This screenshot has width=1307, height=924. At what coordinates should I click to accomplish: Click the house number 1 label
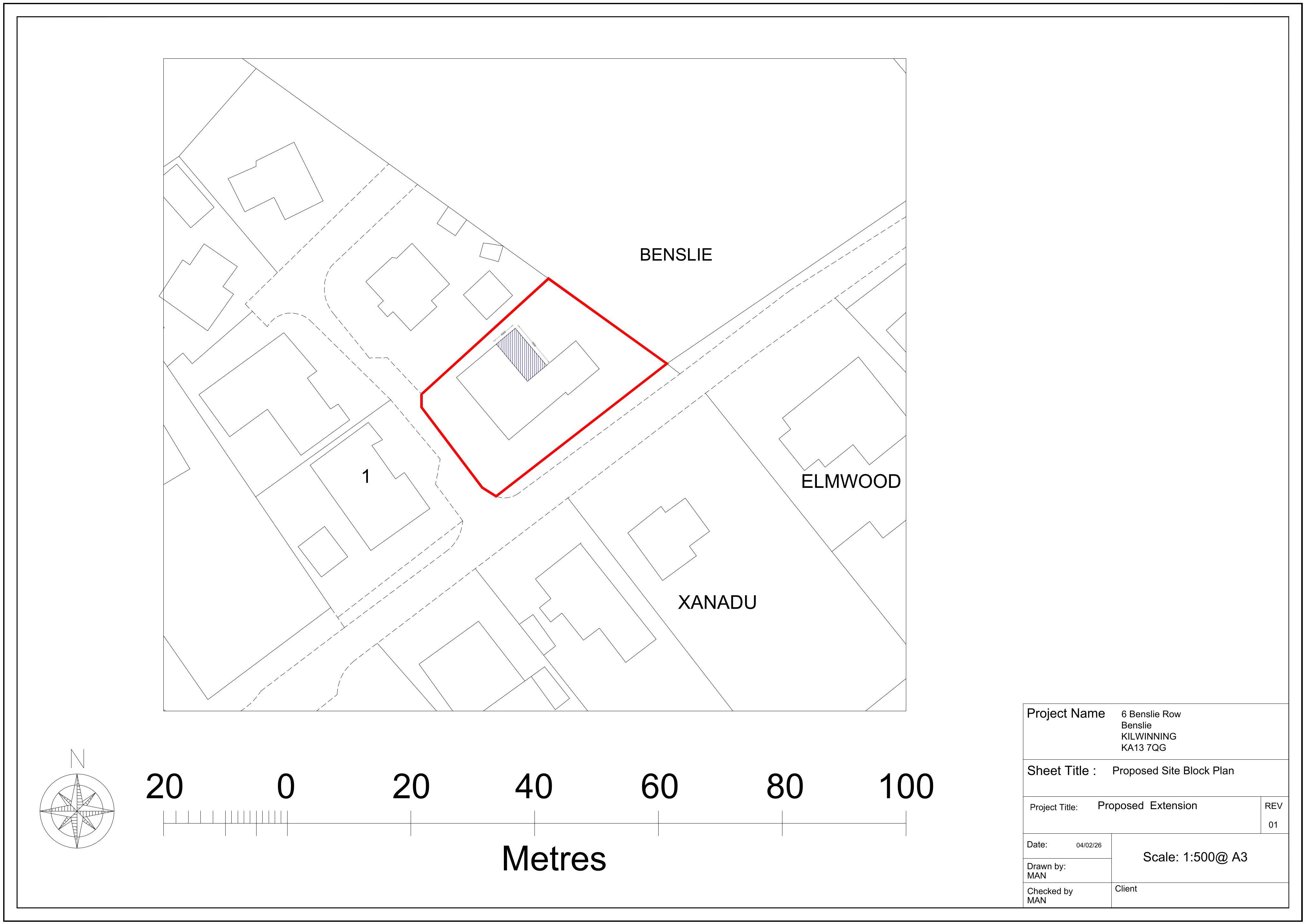(x=366, y=477)
